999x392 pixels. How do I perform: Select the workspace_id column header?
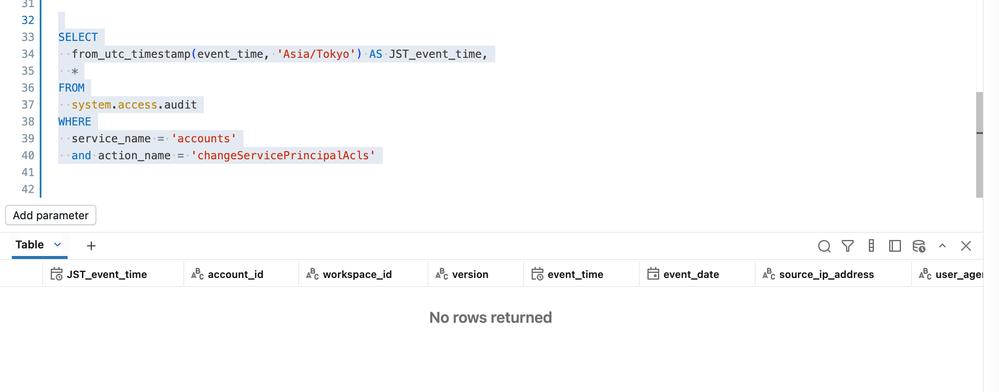click(363, 274)
